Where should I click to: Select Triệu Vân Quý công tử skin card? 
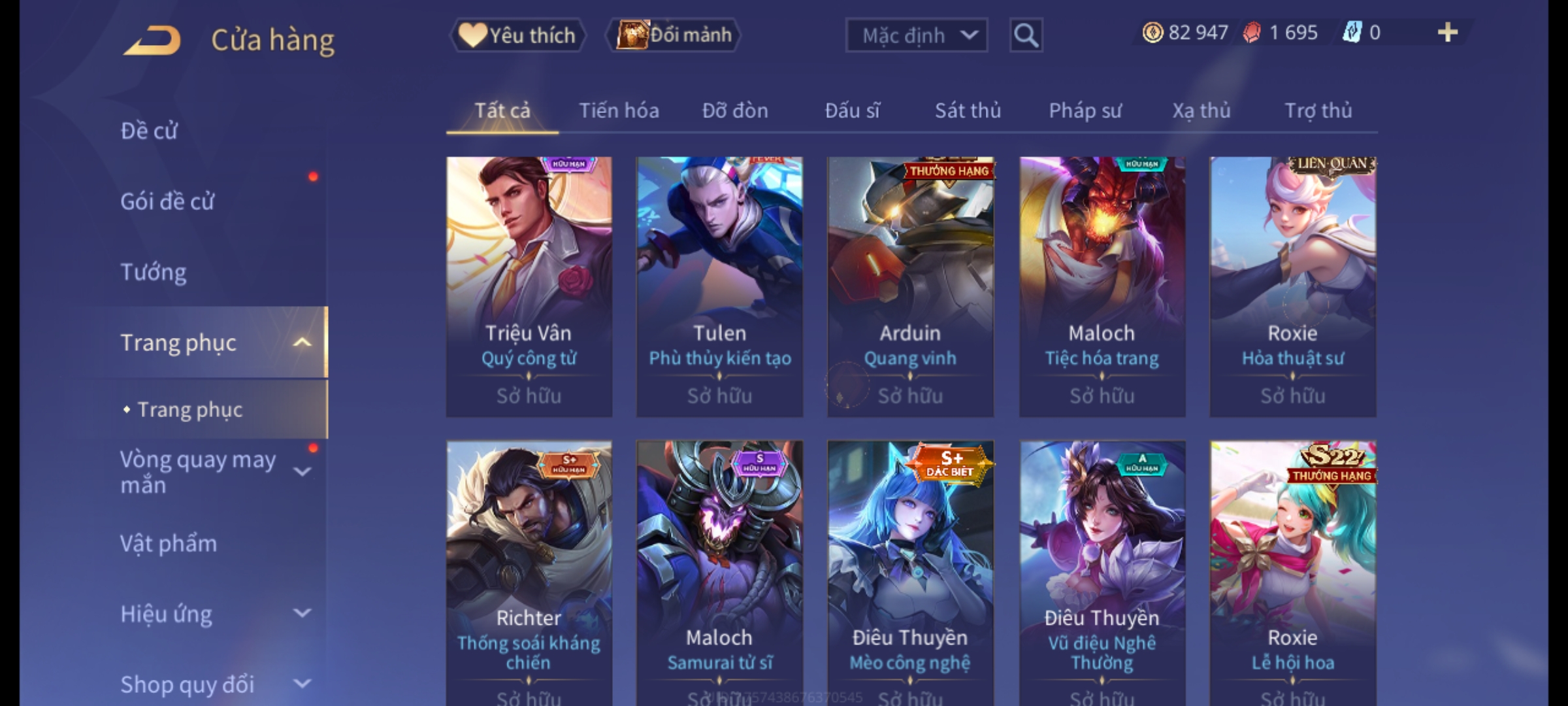pyautogui.click(x=529, y=286)
